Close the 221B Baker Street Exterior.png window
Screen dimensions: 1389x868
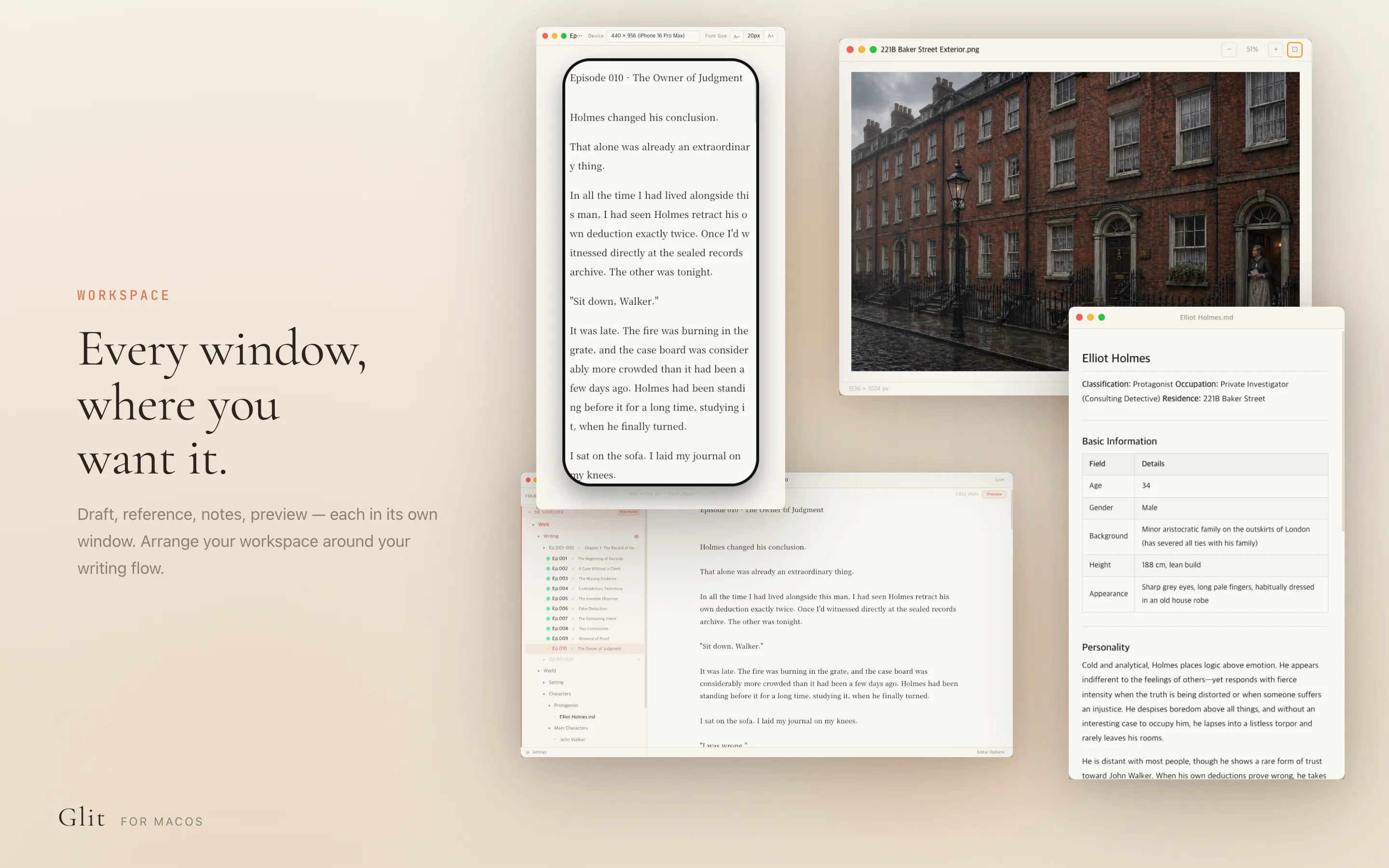[x=850, y=49]
